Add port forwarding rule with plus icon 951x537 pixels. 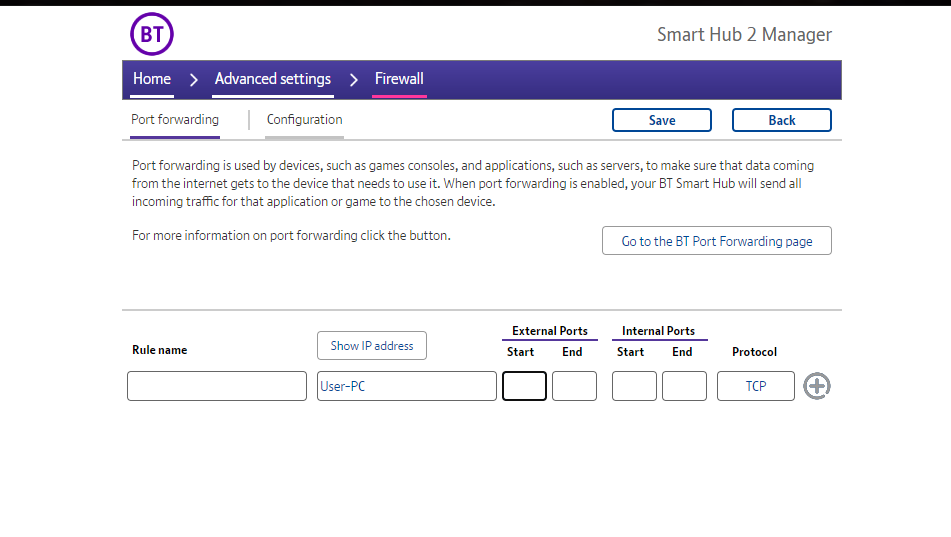click(816, 386)
